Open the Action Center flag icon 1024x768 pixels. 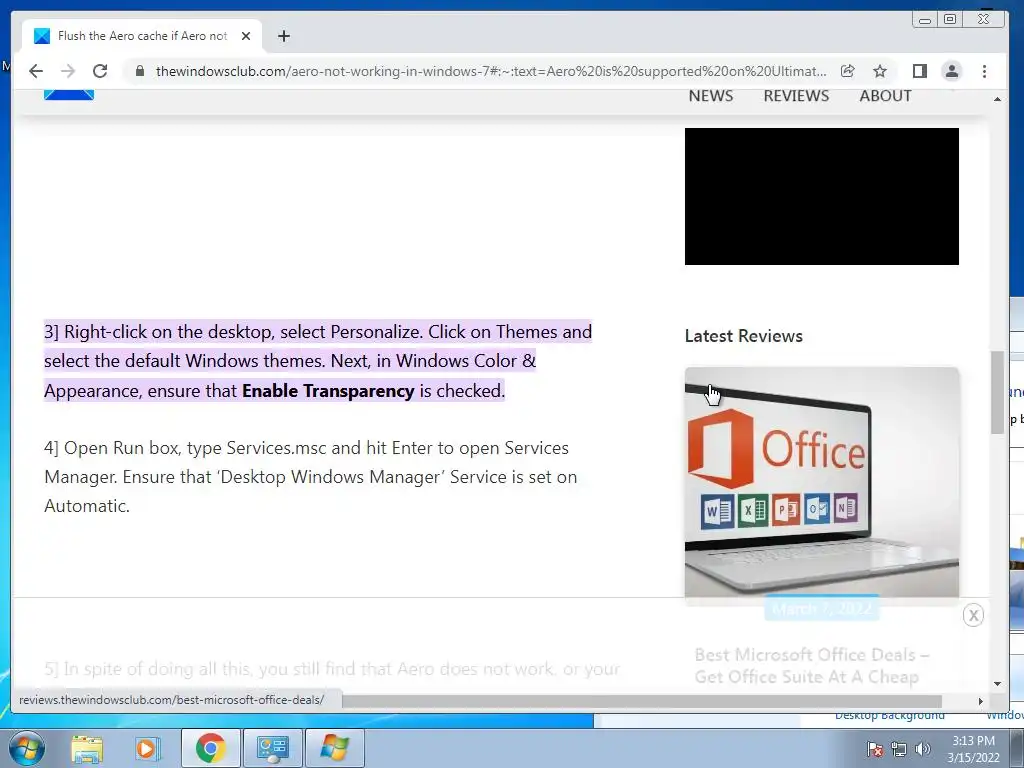tap(875, 749)
